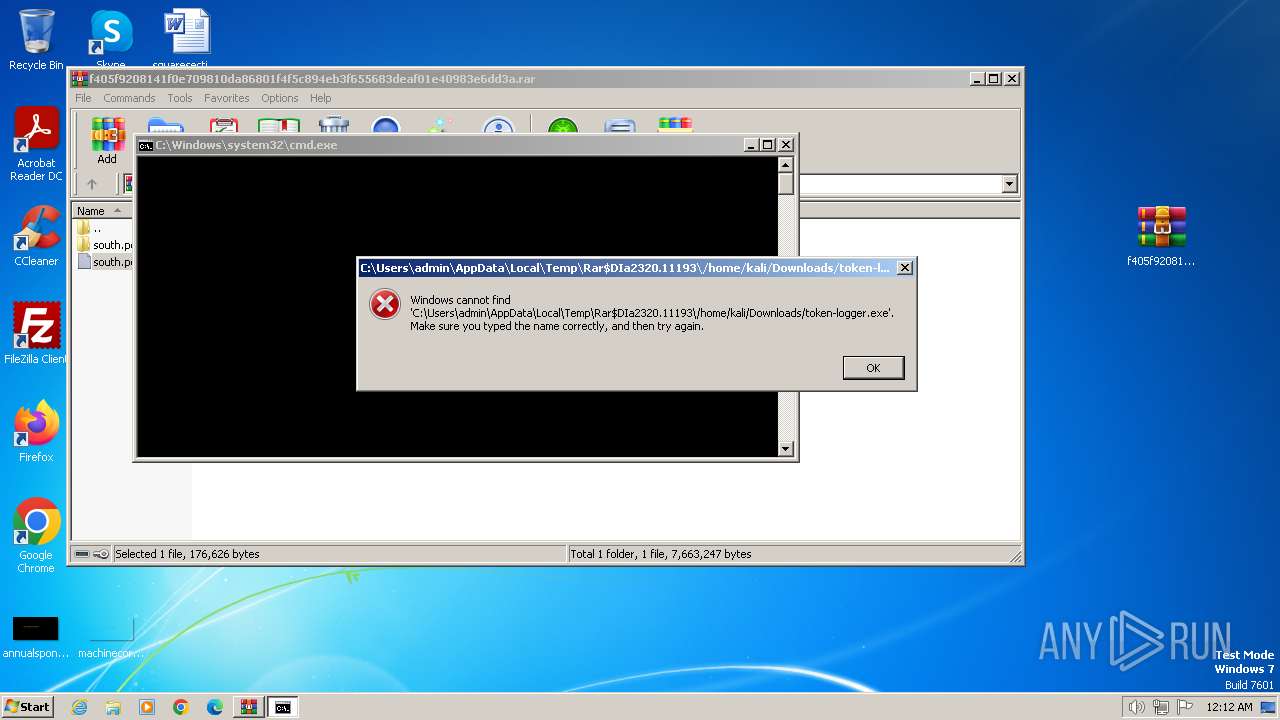Launch Microsoft Edge from the taskbar
This screenshot has height=720, width=1280.
tap(215, 707)
